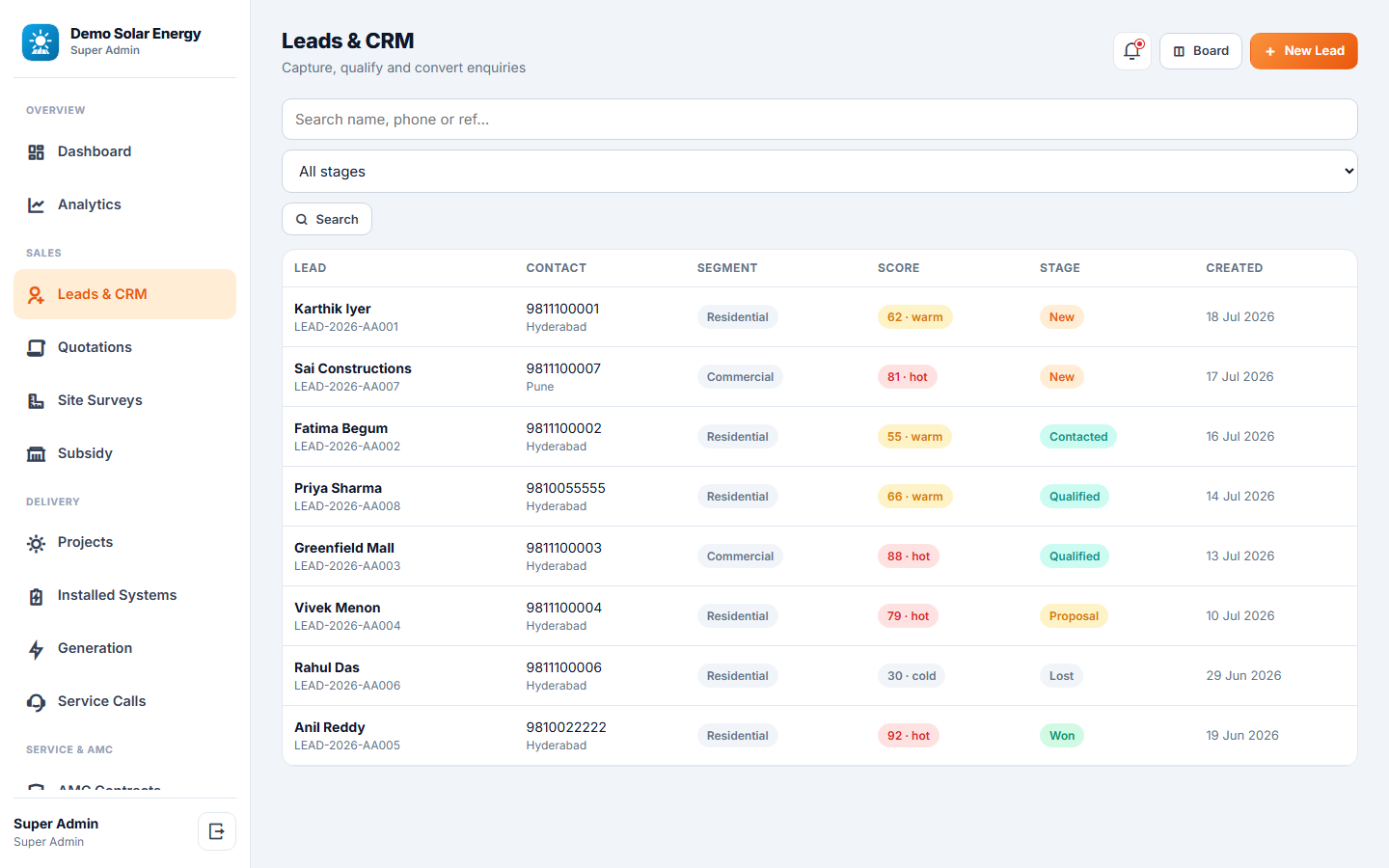Click the logout icon beside Super Admin
This screenshot has width=1389, height=868.
(x=217, y=831)
